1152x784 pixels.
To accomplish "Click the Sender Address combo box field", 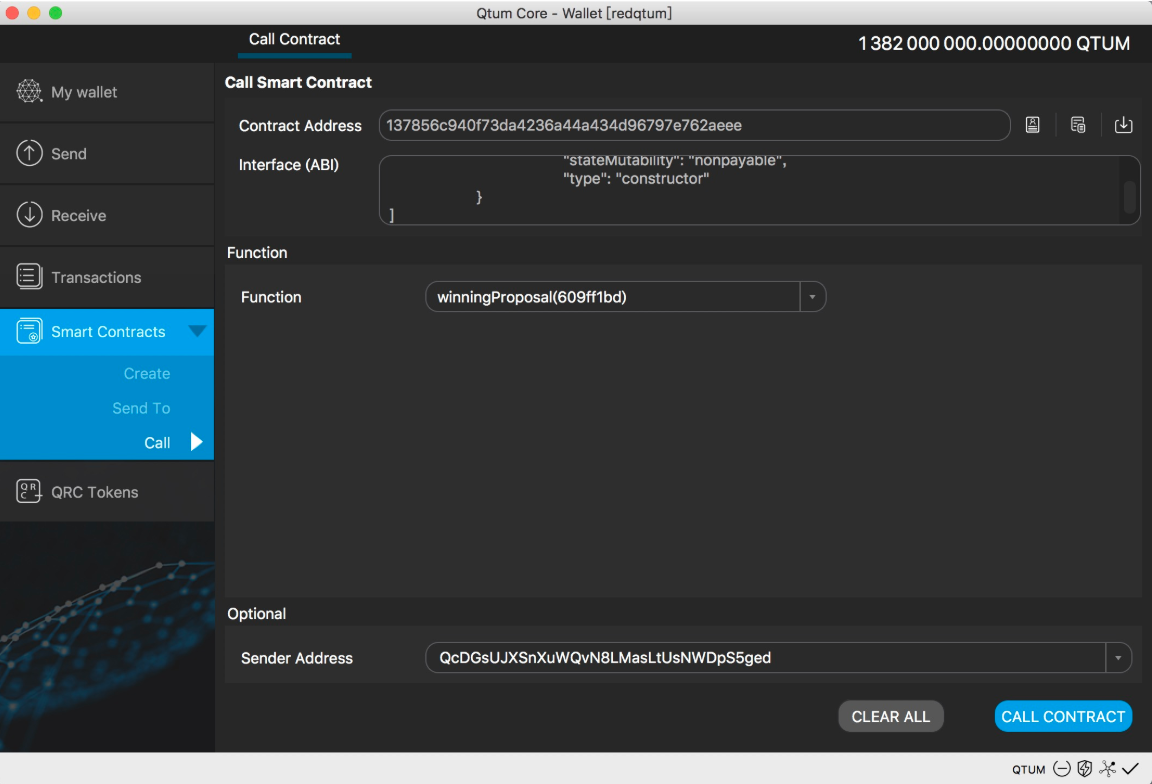I will click(x=778, y=658).
